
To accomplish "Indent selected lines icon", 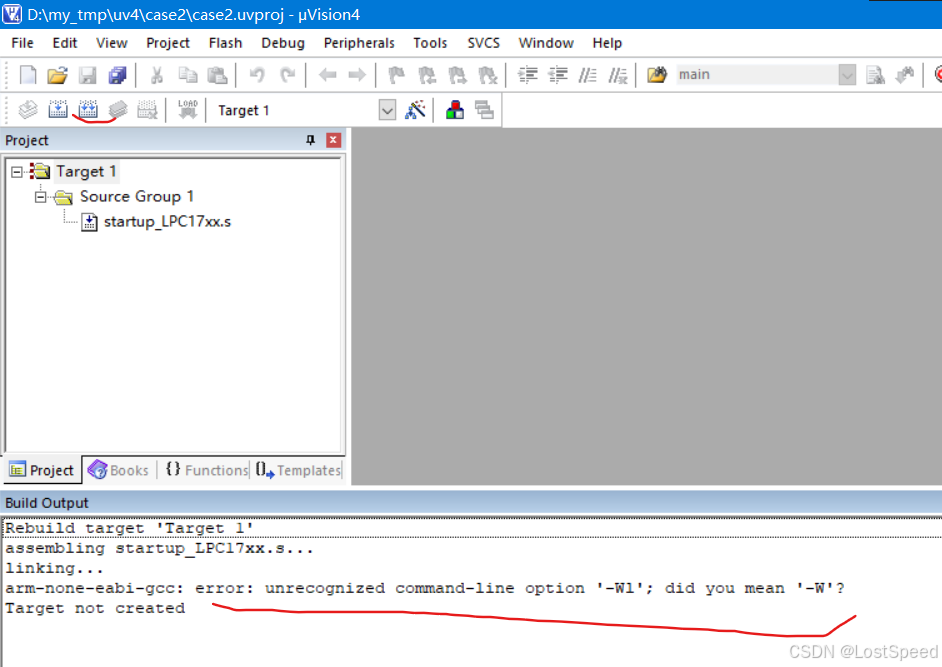I will [528, 75].
